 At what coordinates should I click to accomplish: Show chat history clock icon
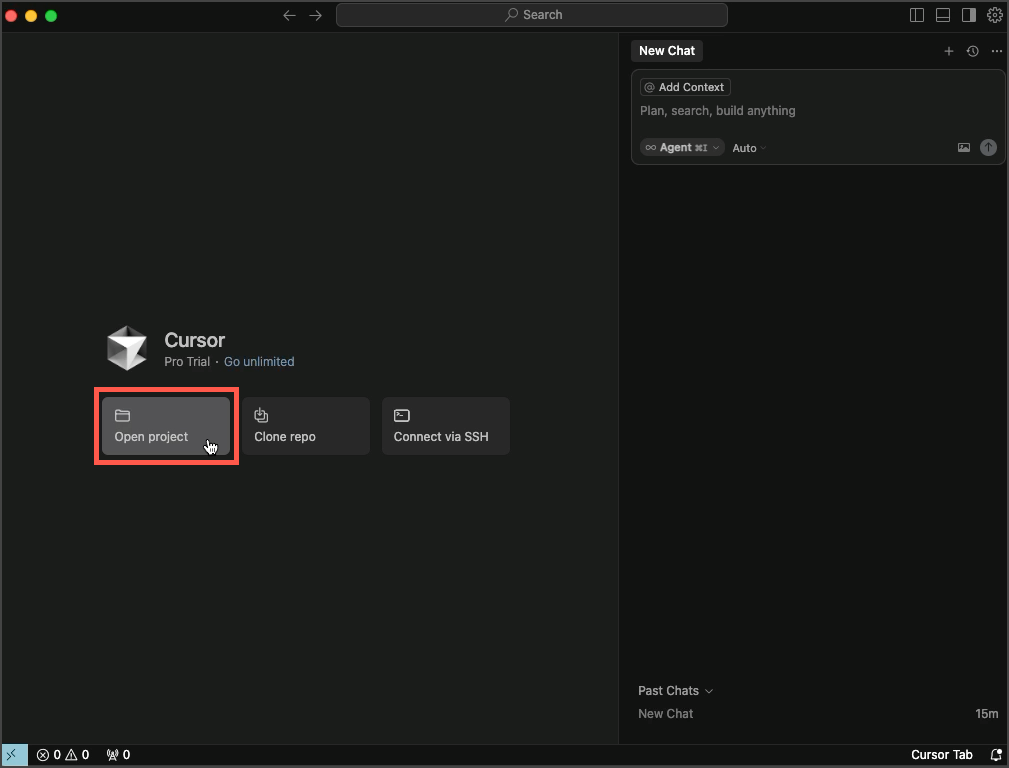click(972, 51)
